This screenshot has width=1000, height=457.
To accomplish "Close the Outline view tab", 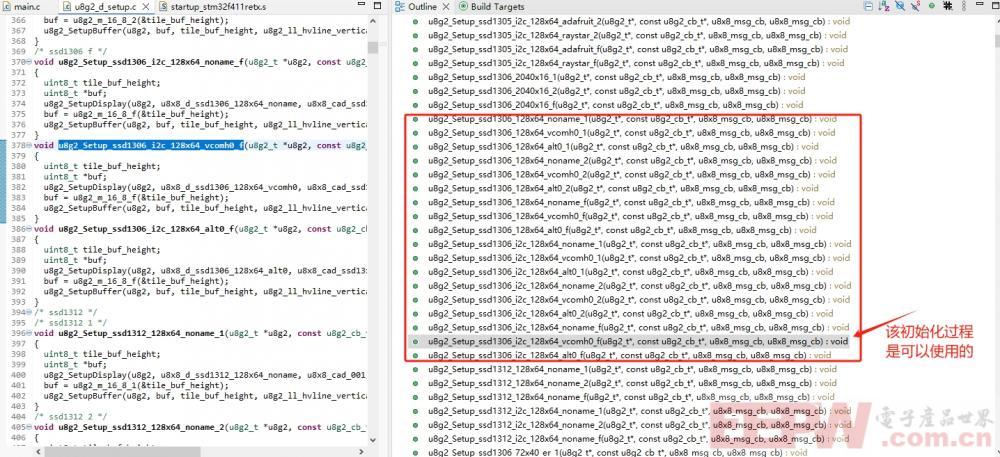I will 445,6.
